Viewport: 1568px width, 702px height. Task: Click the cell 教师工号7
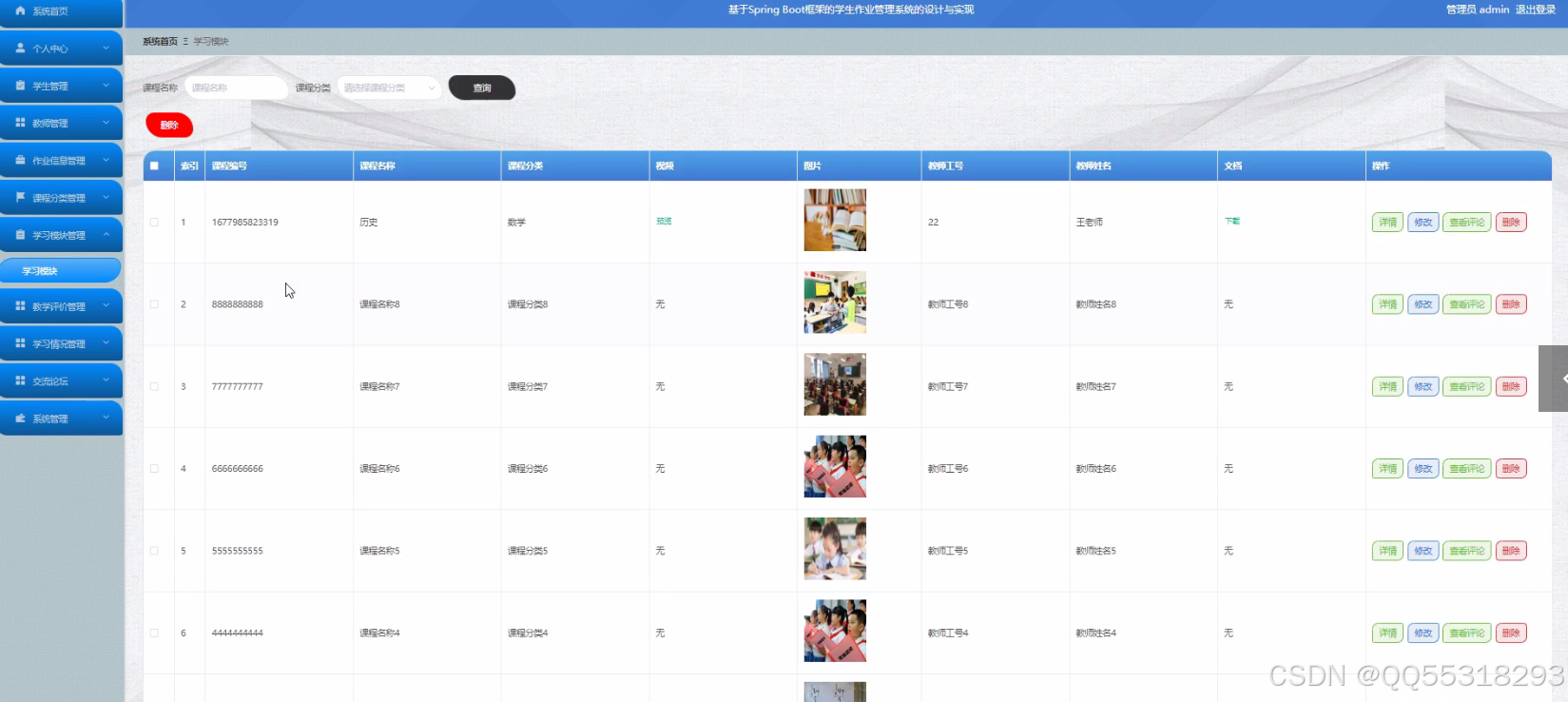pyautogui.click(x=948, y=386)
